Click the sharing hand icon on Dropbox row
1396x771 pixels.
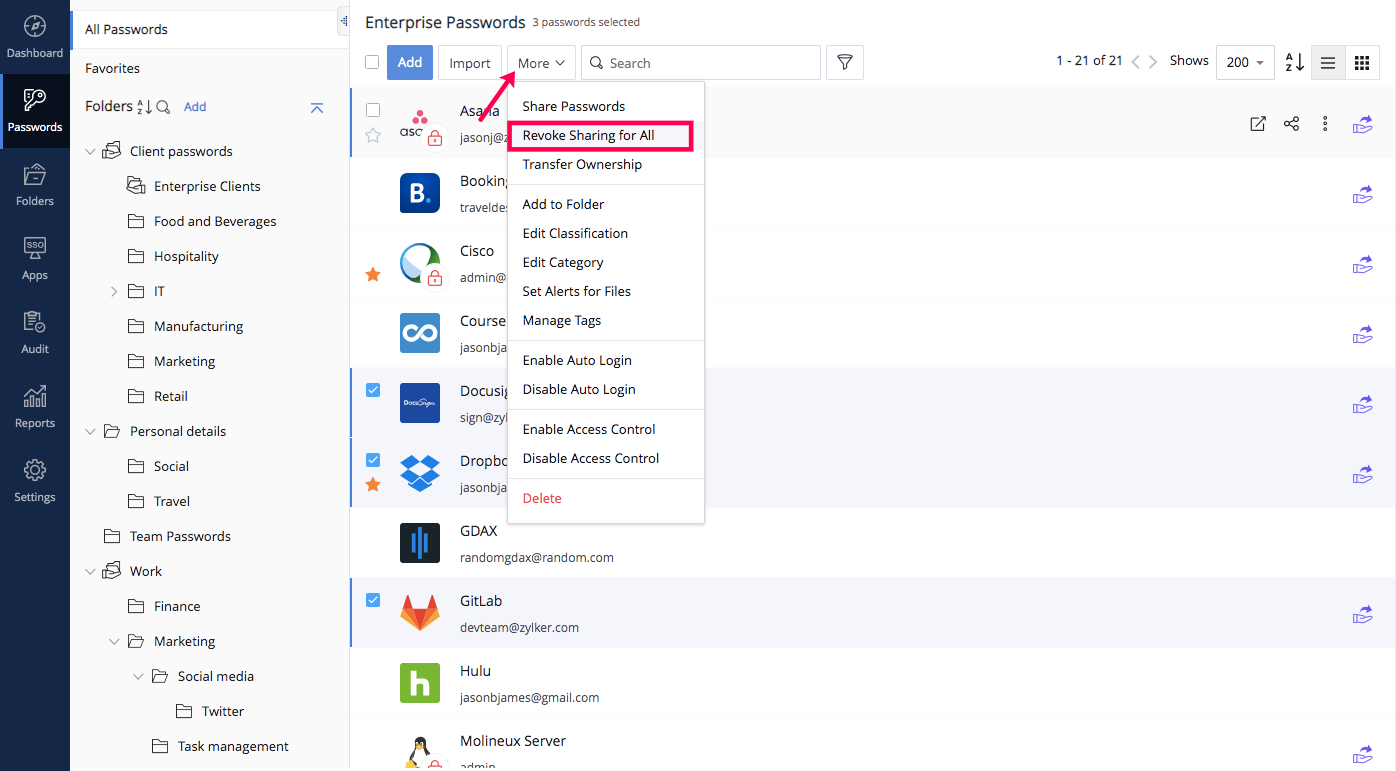click(1362, 474)
